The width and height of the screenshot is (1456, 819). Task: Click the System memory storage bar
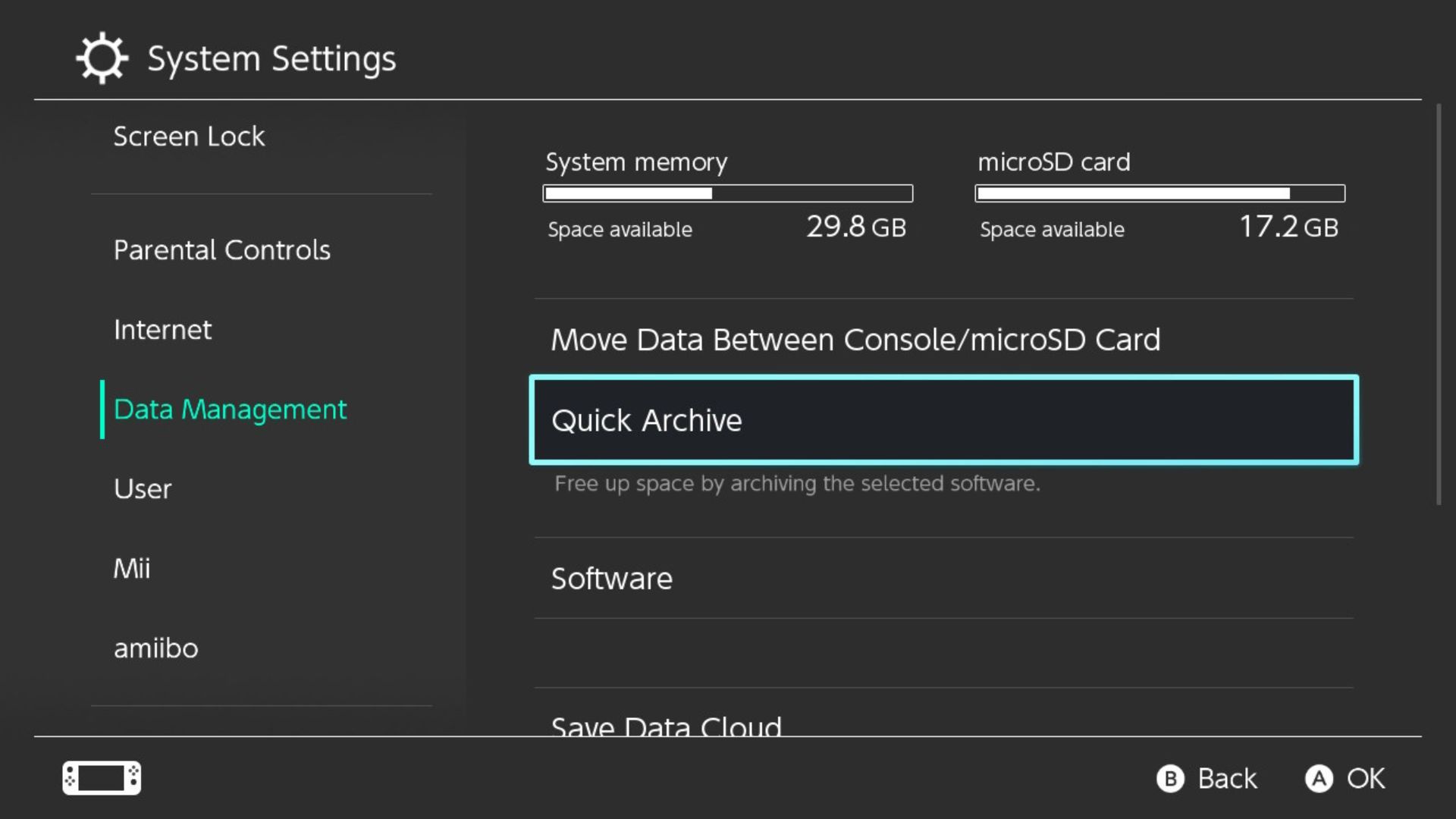pos(727,193)
